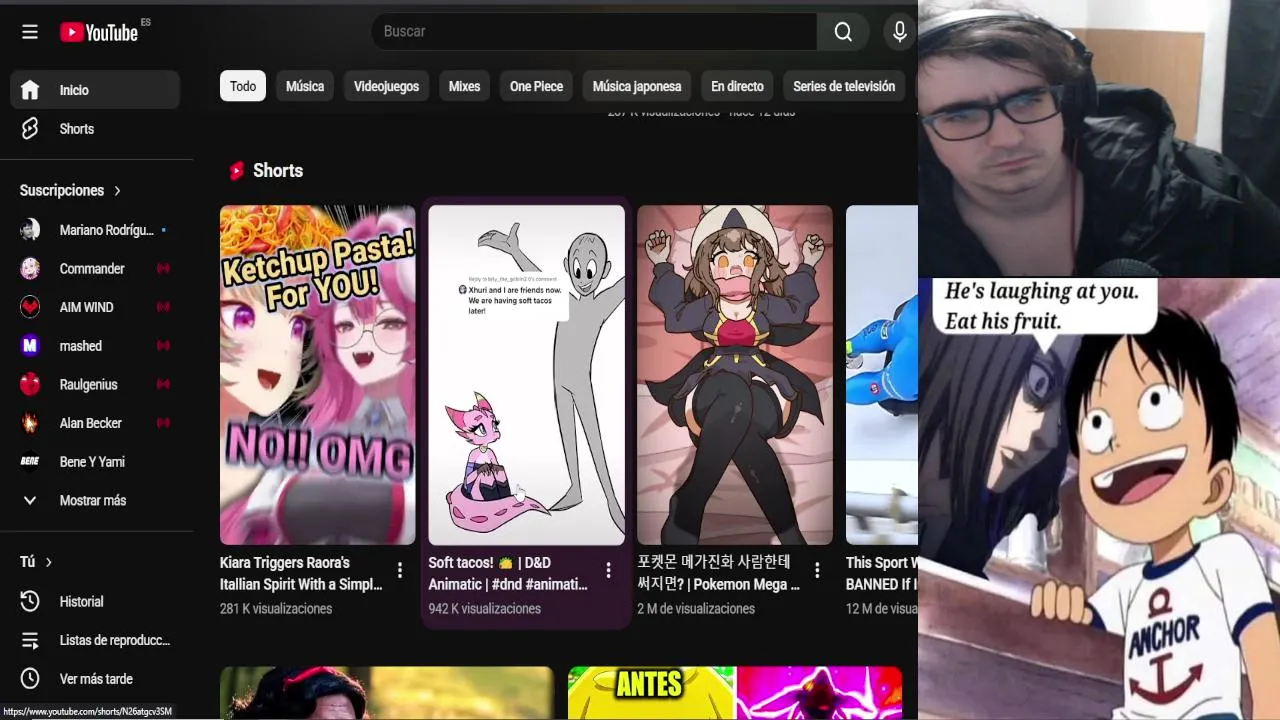Open Listas de reproducción playlist icon

click(30, 640)
